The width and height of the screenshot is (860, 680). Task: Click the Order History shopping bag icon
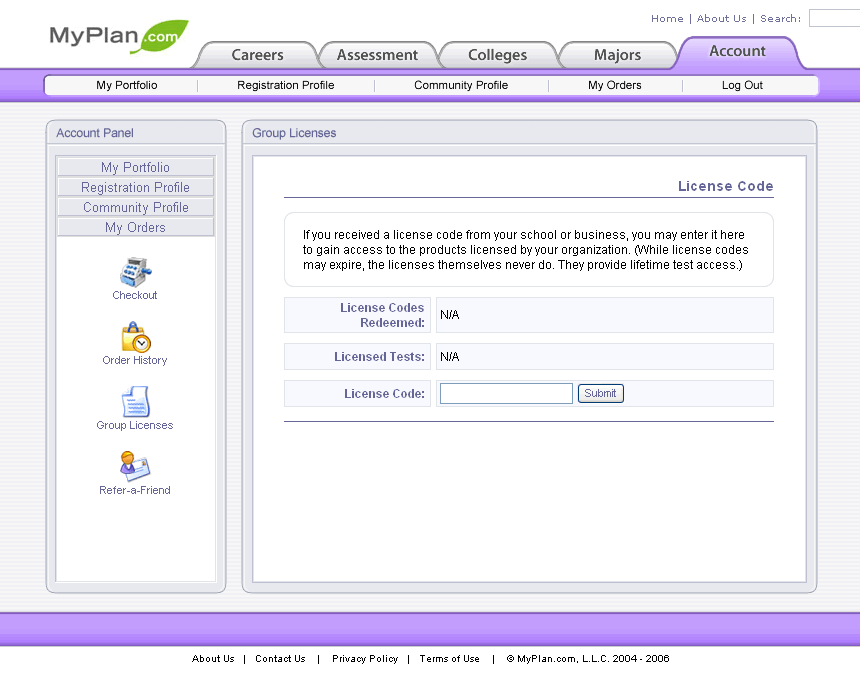click(x=135, y=337)
